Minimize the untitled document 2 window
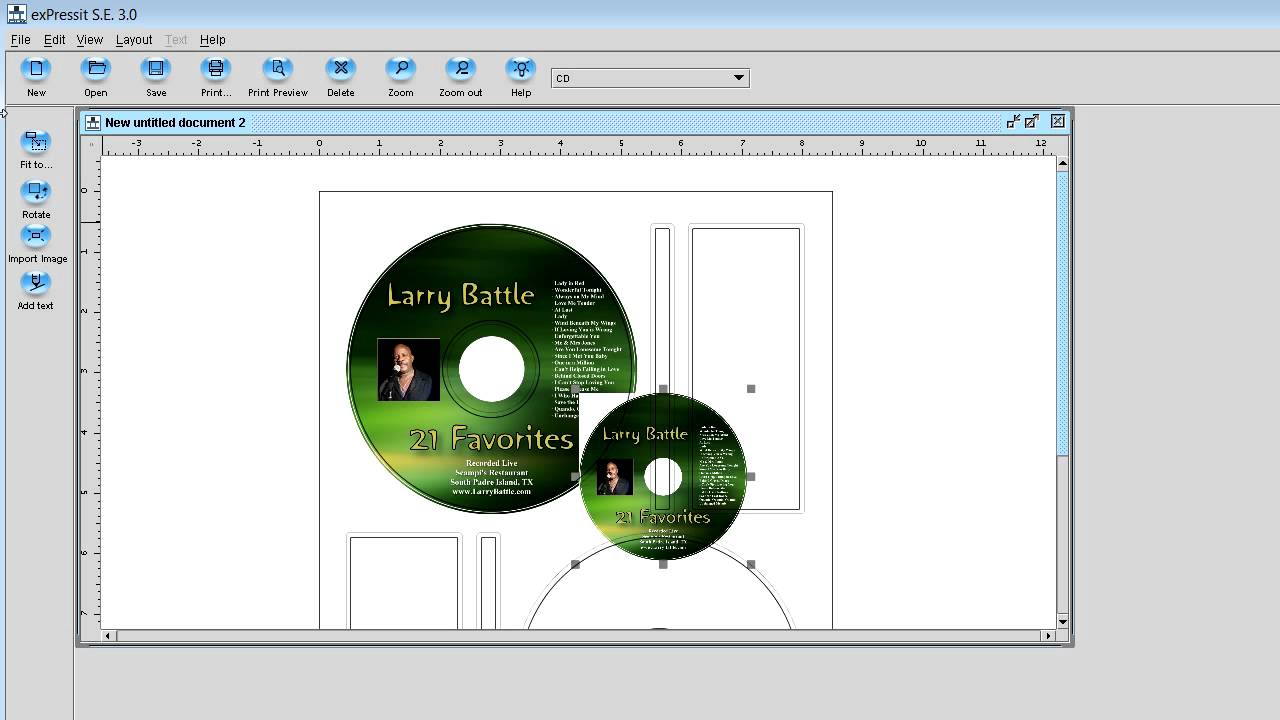Image resolution: width=1280 pixels, height=720 pixels. [1013, 121]
